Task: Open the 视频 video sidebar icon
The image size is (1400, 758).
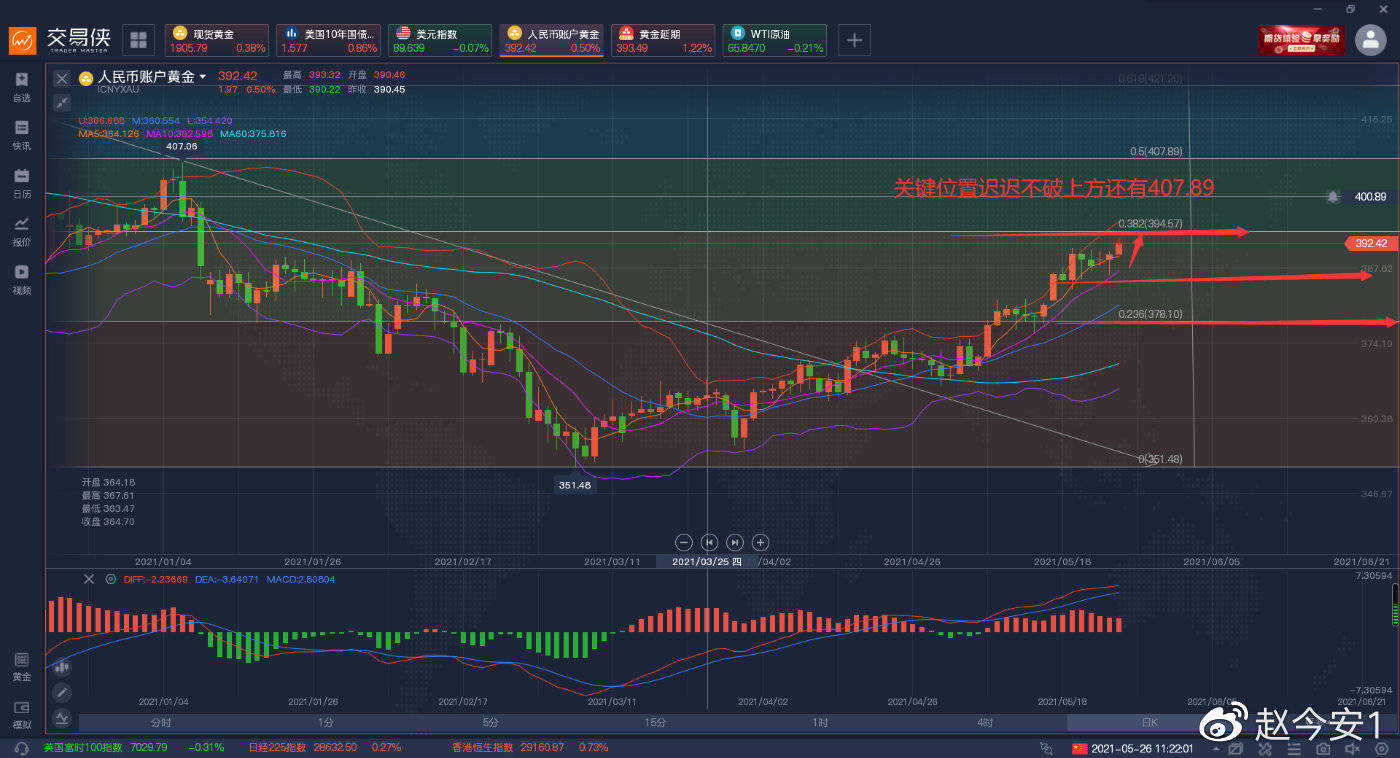Action: pyautogui.click(x=22, y=279)
